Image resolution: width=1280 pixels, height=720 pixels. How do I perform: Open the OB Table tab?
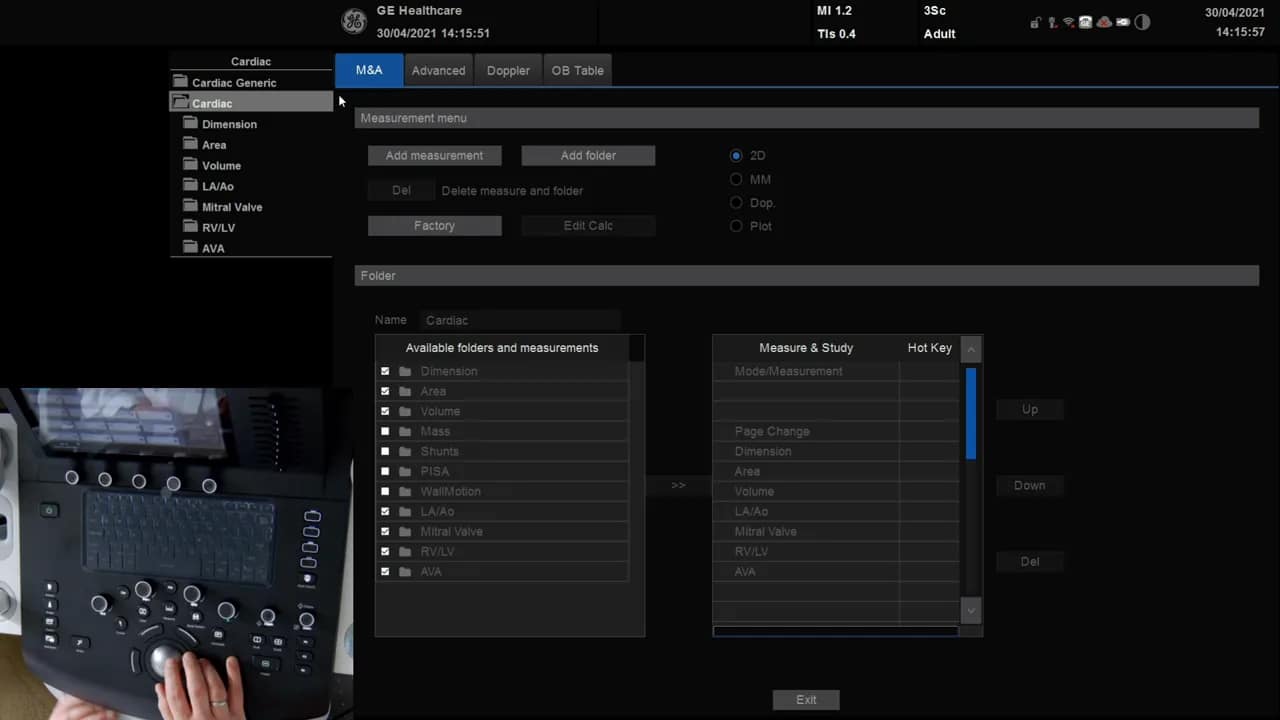(x=577, y=70)
